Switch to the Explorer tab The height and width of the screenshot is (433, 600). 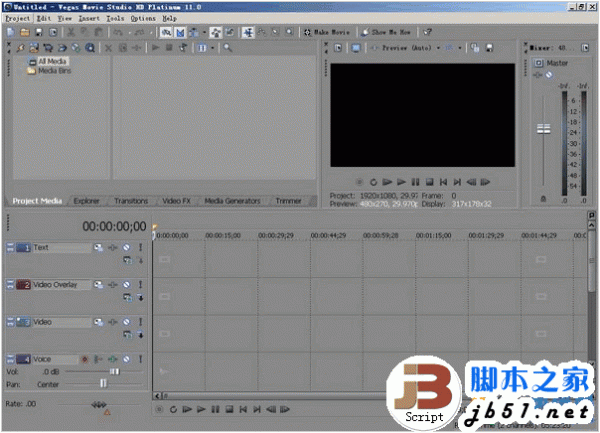click(86, 201)
